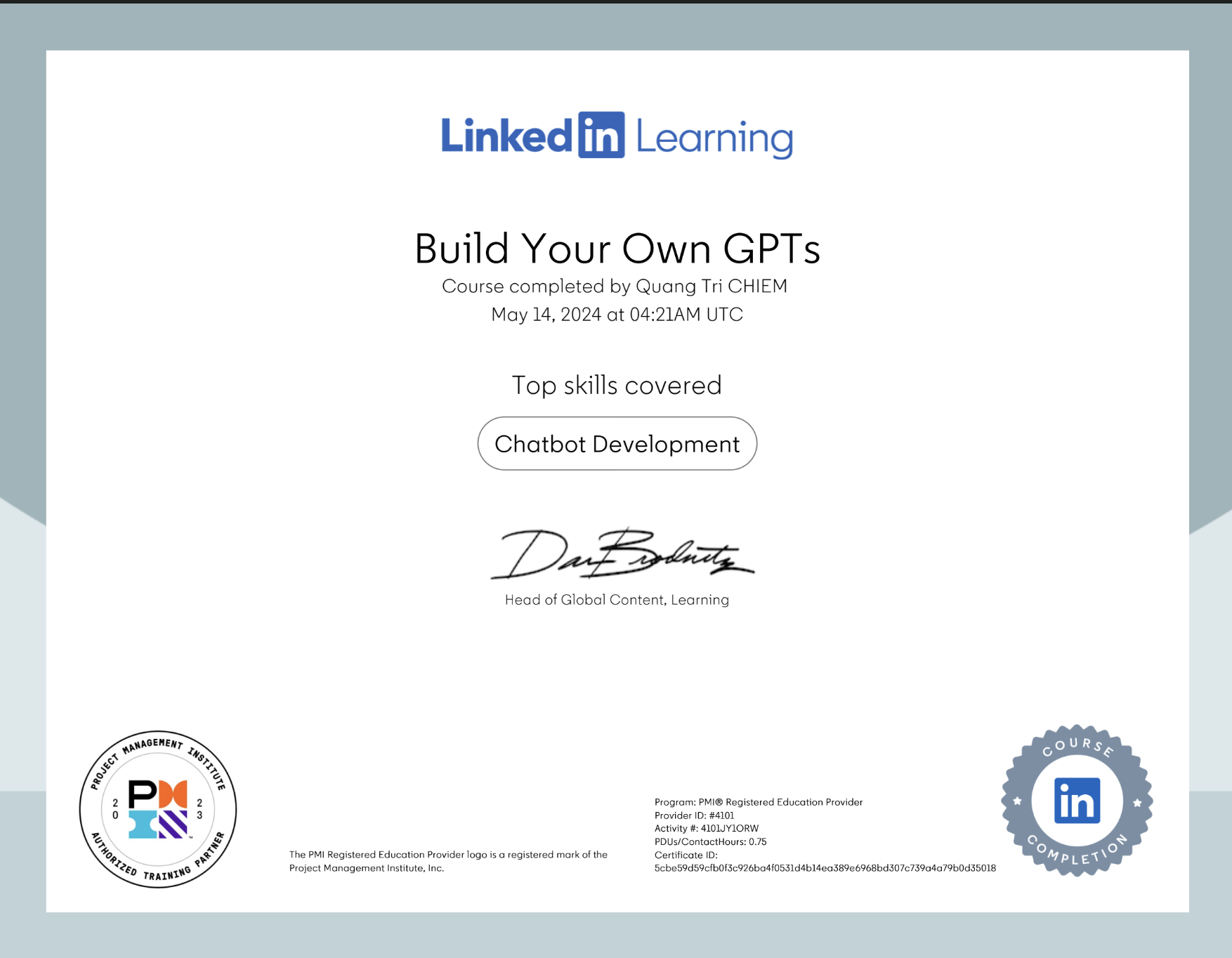Screen dimensions: 1232x958
Task: Click the PMI Authorized Training Partner badge
Action: click(158, 809)
